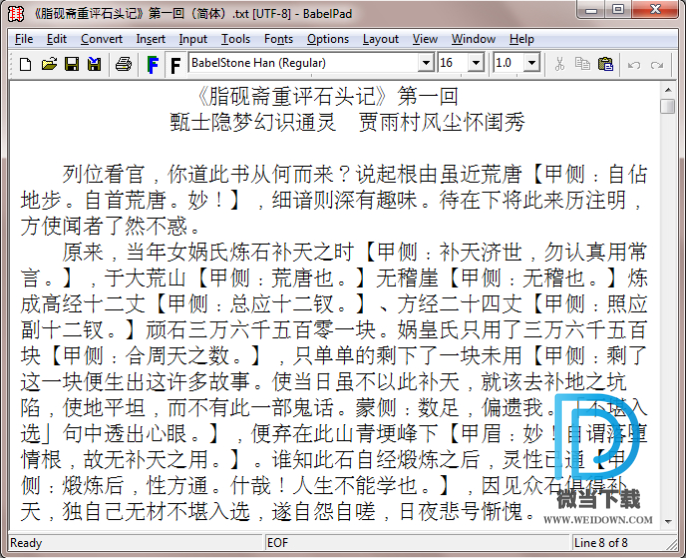This screenshot has width=686, height=558.
Task: Open the Layout menu
Action: click(381, 39)
